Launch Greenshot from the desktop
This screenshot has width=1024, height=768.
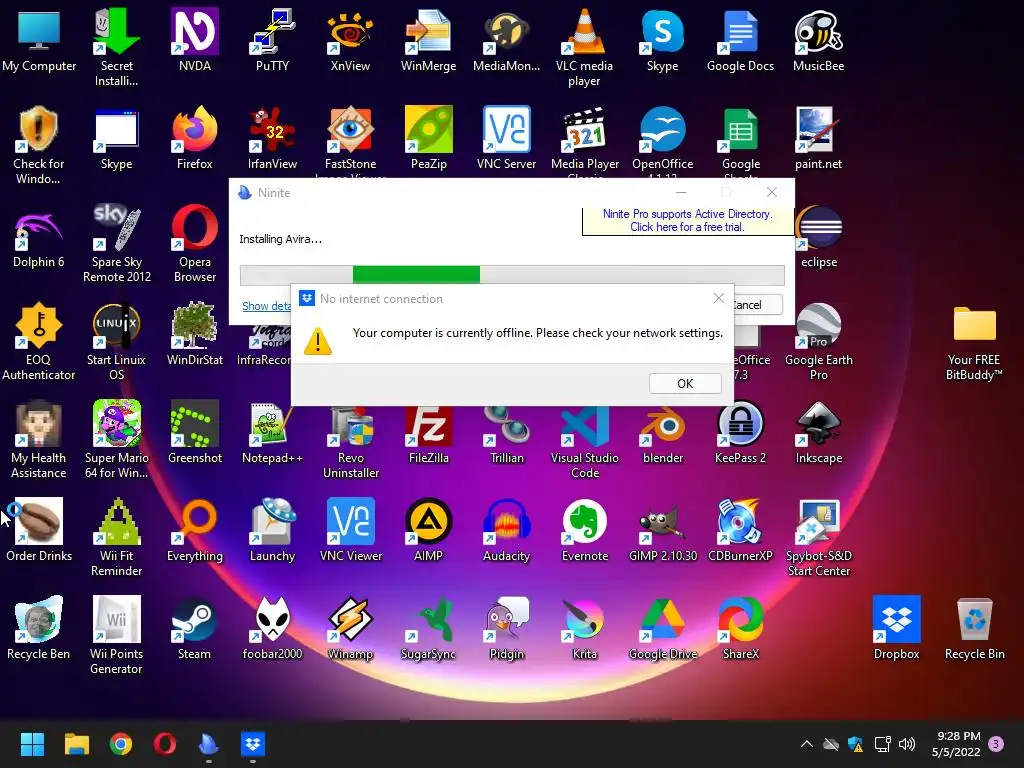[195, 432]
